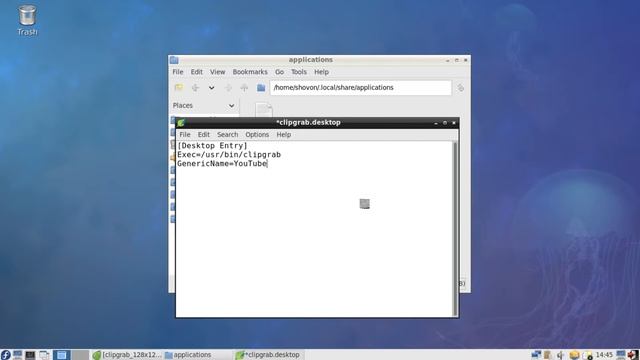
Task: Maximize the clipgrab.desktop editor window
Action: tap(445, 123)
